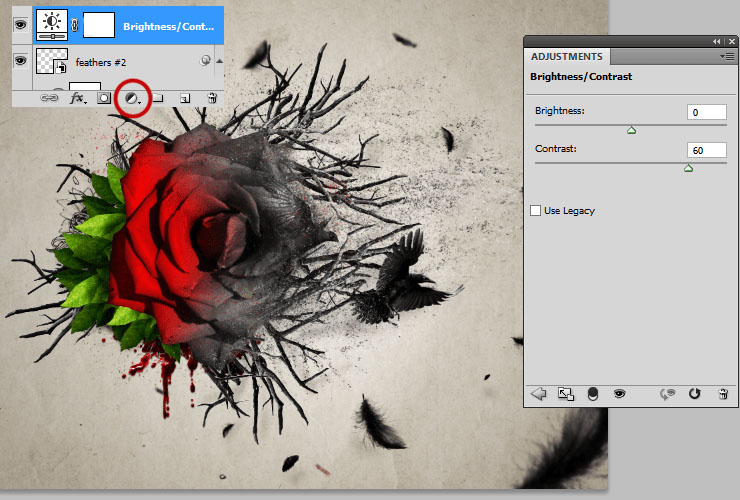This screenshot has width=740, height=500.
Task: Open new adjustment layer menu
Action: (x=133, y=98)
